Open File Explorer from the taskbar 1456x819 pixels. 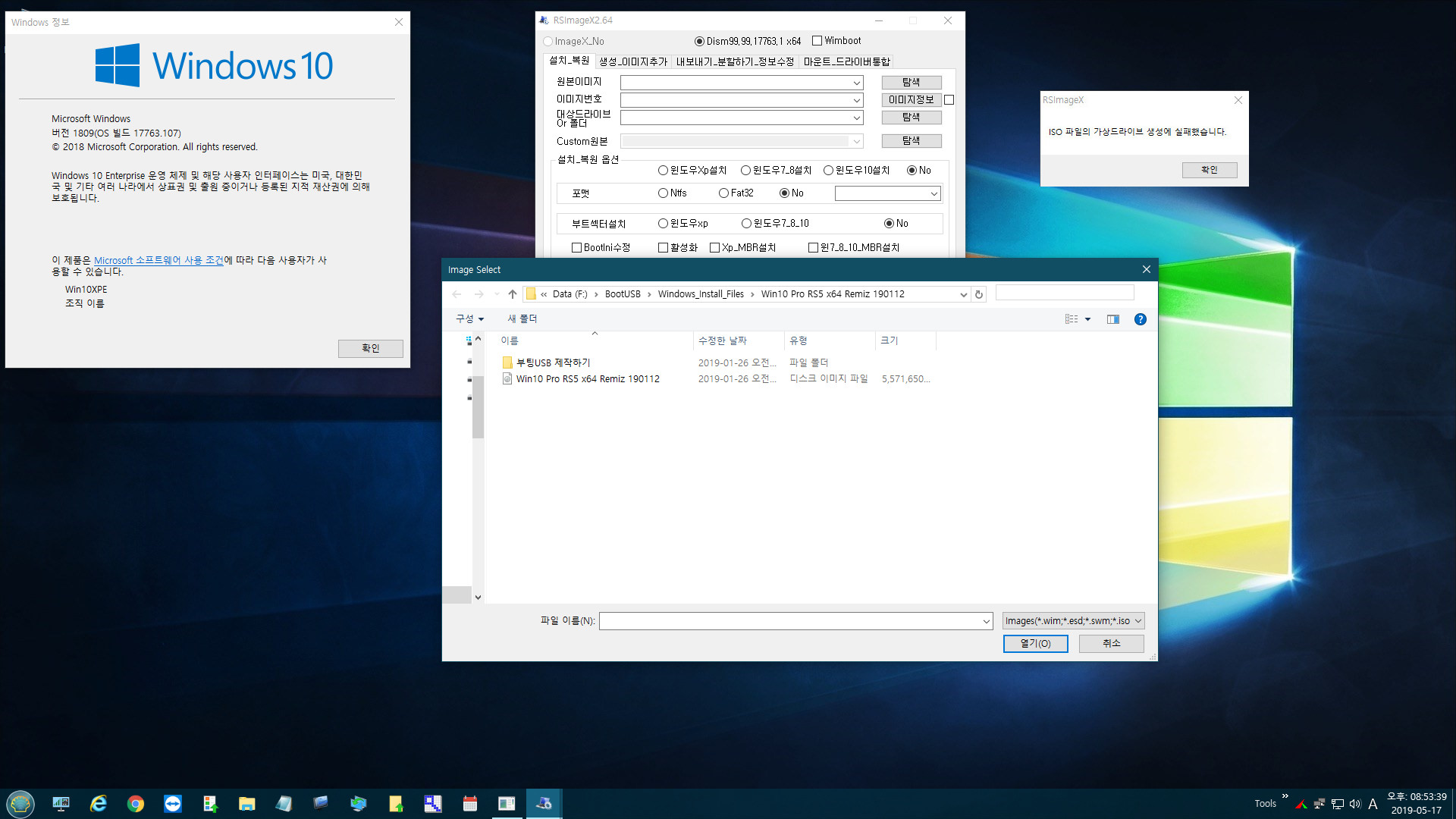pos(246,804)
